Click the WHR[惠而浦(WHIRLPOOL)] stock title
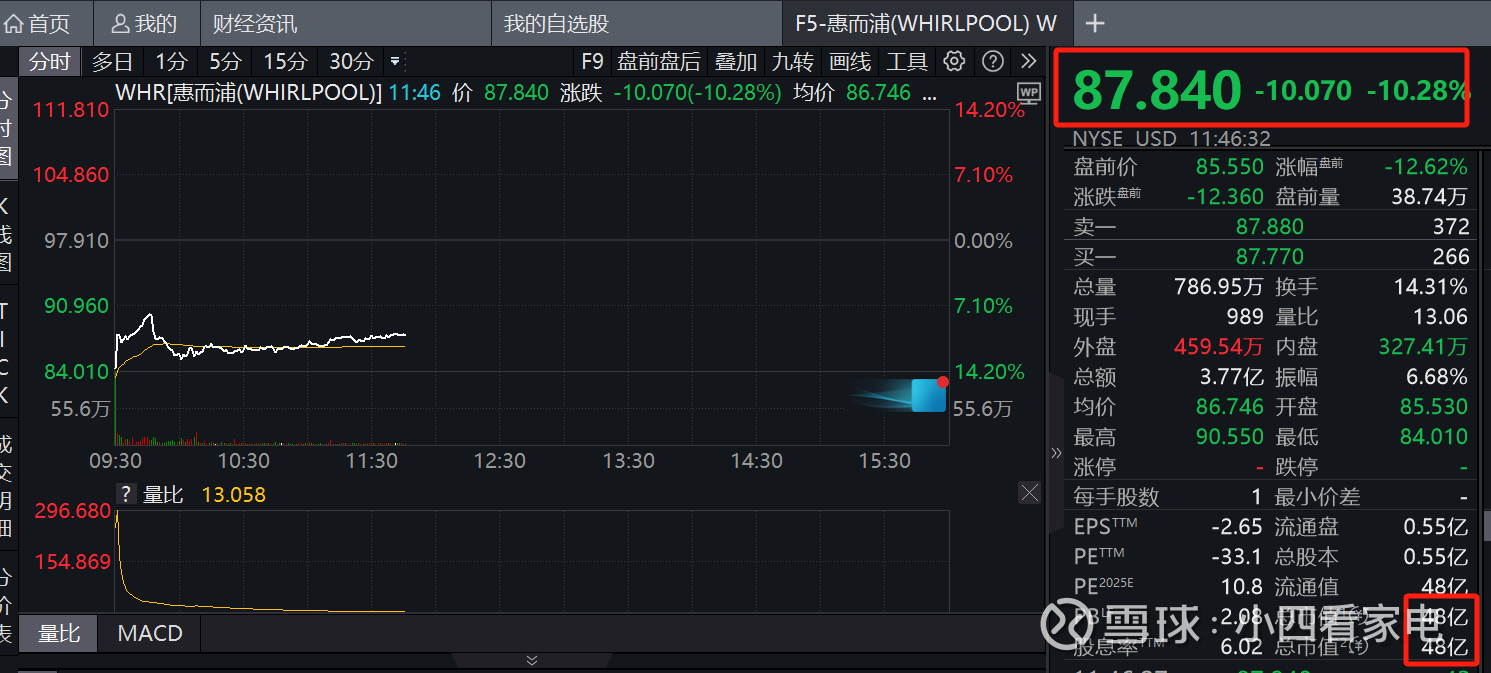1491x673 pixels. click(x=249, y=94)
